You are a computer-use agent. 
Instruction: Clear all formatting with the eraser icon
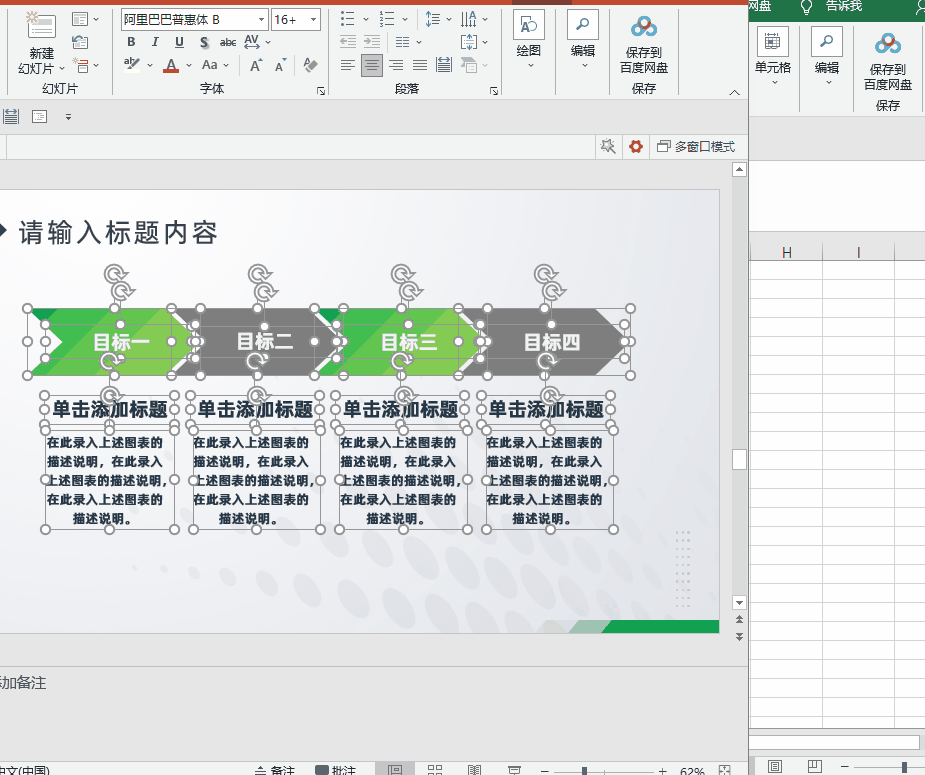[x=310, y=65]
